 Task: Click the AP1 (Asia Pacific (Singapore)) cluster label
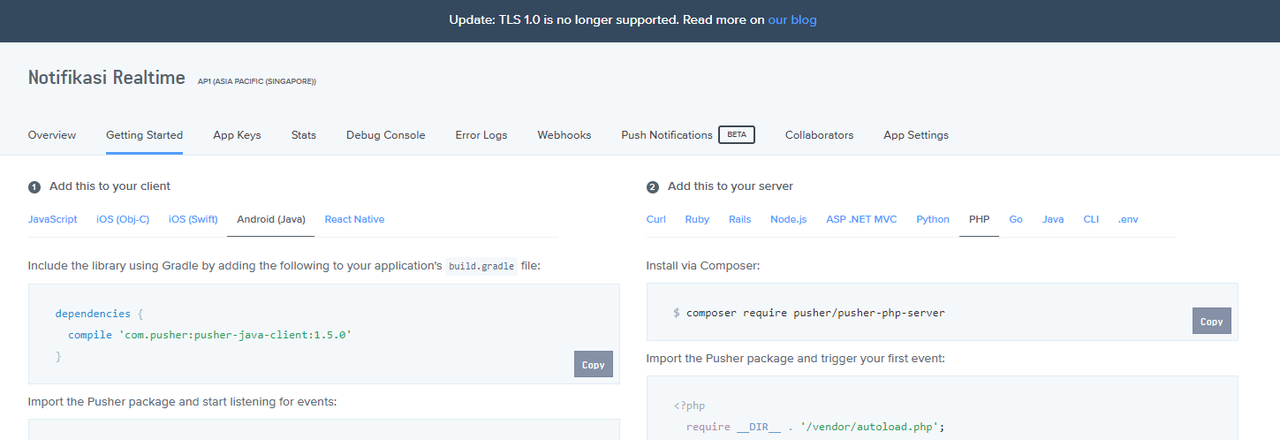point(257,81)
